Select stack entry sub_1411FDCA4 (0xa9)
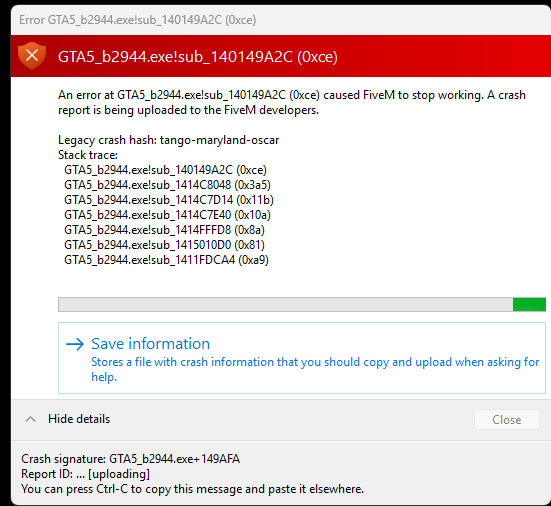Screen dimensions: 551x506 tap(167, 260)
